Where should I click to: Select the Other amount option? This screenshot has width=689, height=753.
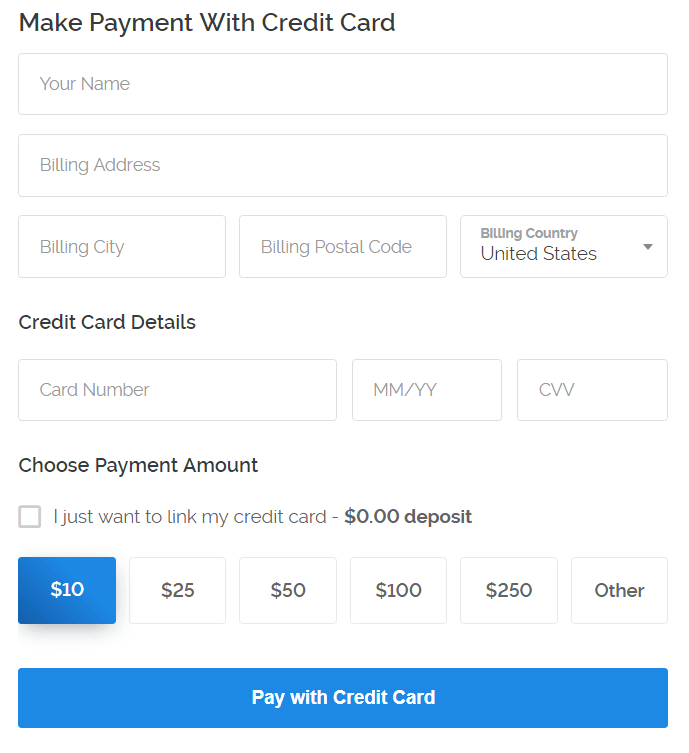pyautogui.click(x=619, y=590)
